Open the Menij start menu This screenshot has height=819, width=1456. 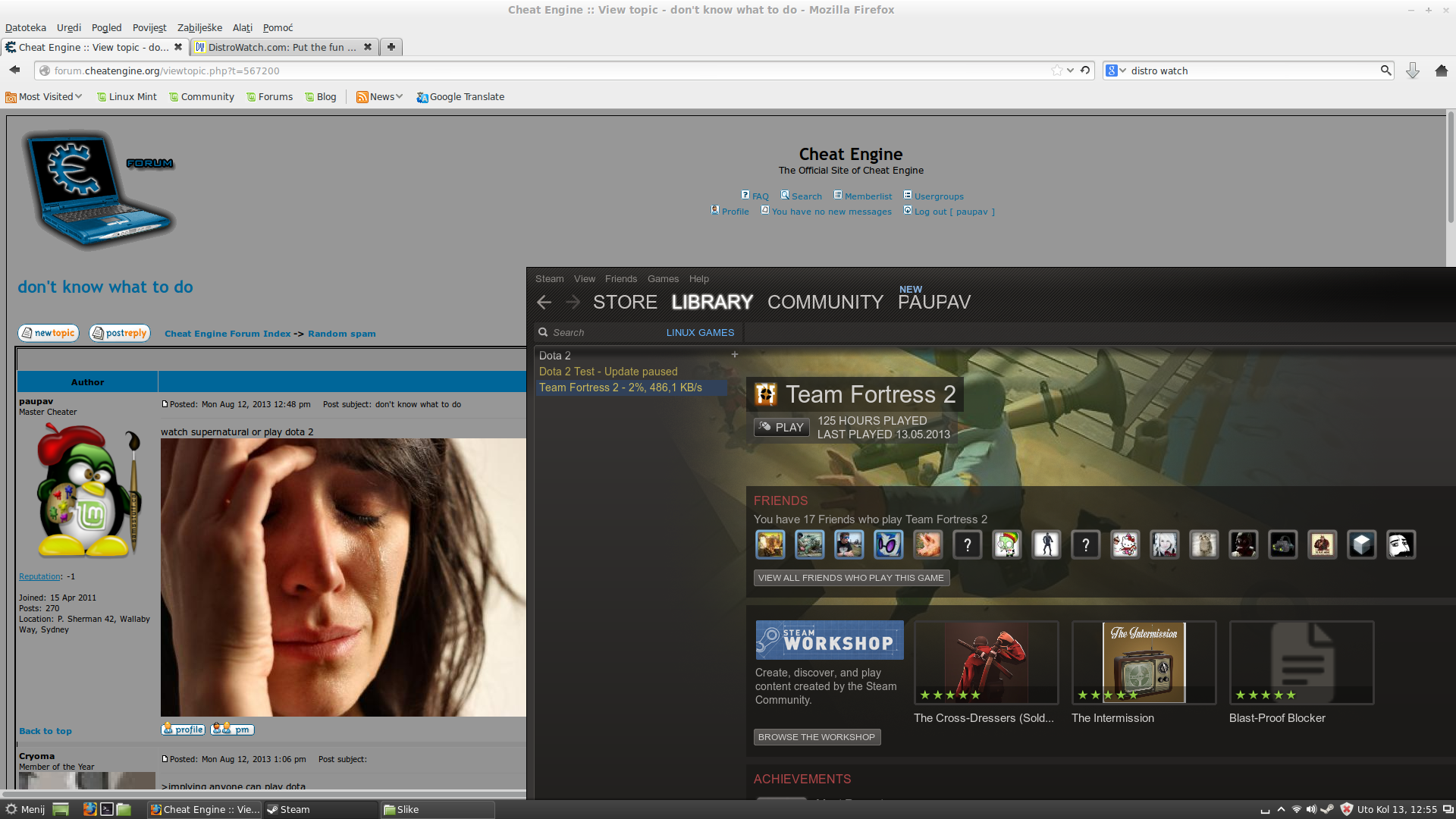26,809
